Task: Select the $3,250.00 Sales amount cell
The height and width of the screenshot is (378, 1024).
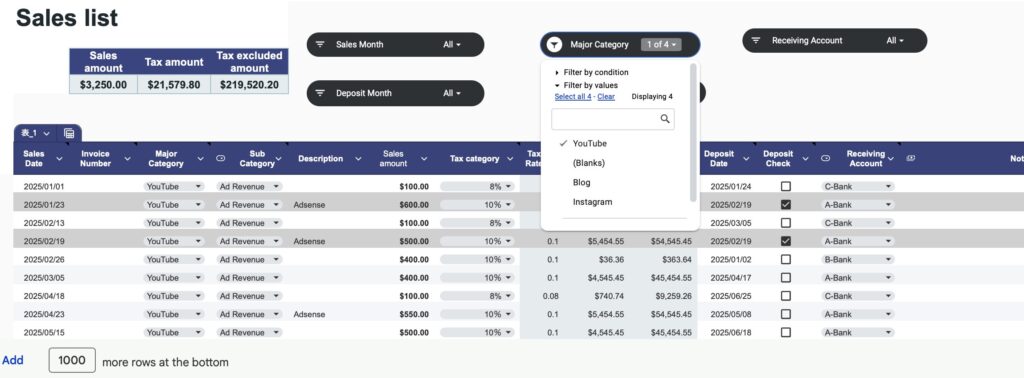Action: [103, 84]
